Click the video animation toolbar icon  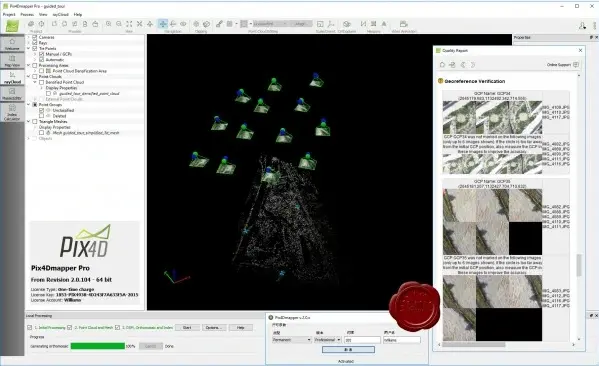coord(403,24)
